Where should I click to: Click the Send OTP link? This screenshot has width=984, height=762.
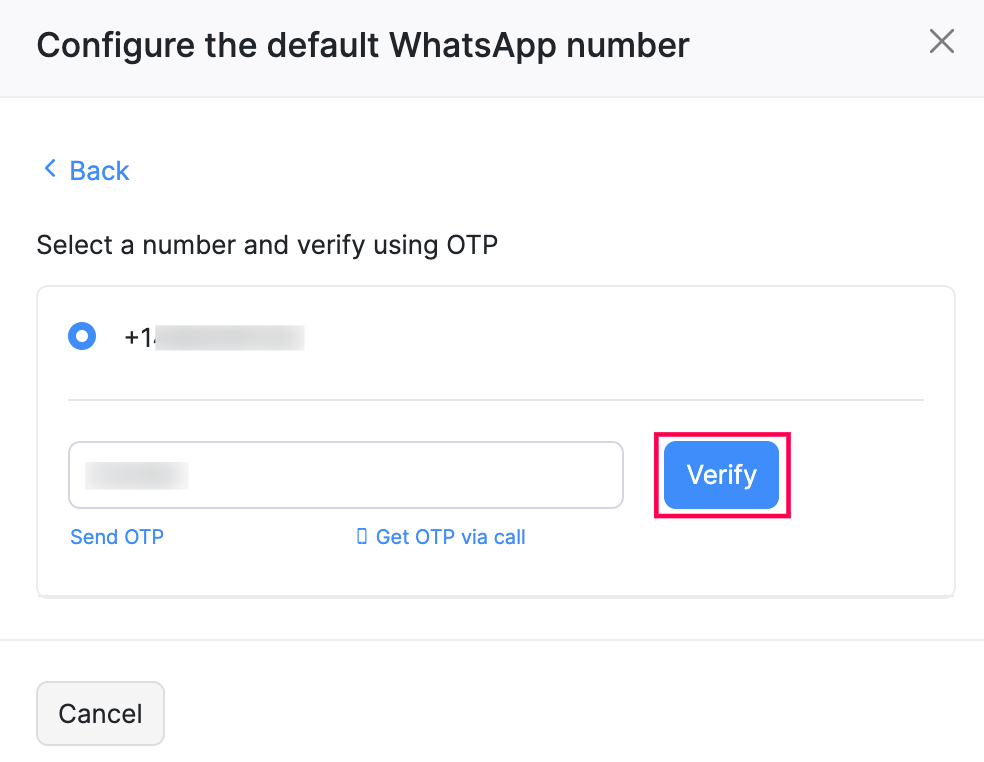(117, 537)
